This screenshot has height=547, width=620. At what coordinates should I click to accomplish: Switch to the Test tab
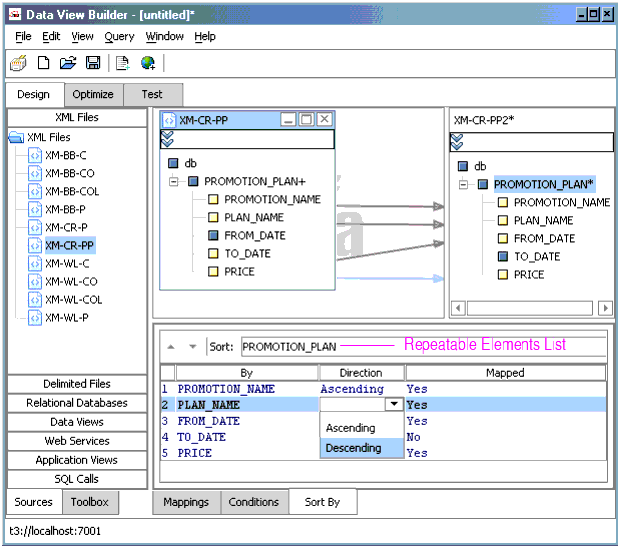(153, 95)
